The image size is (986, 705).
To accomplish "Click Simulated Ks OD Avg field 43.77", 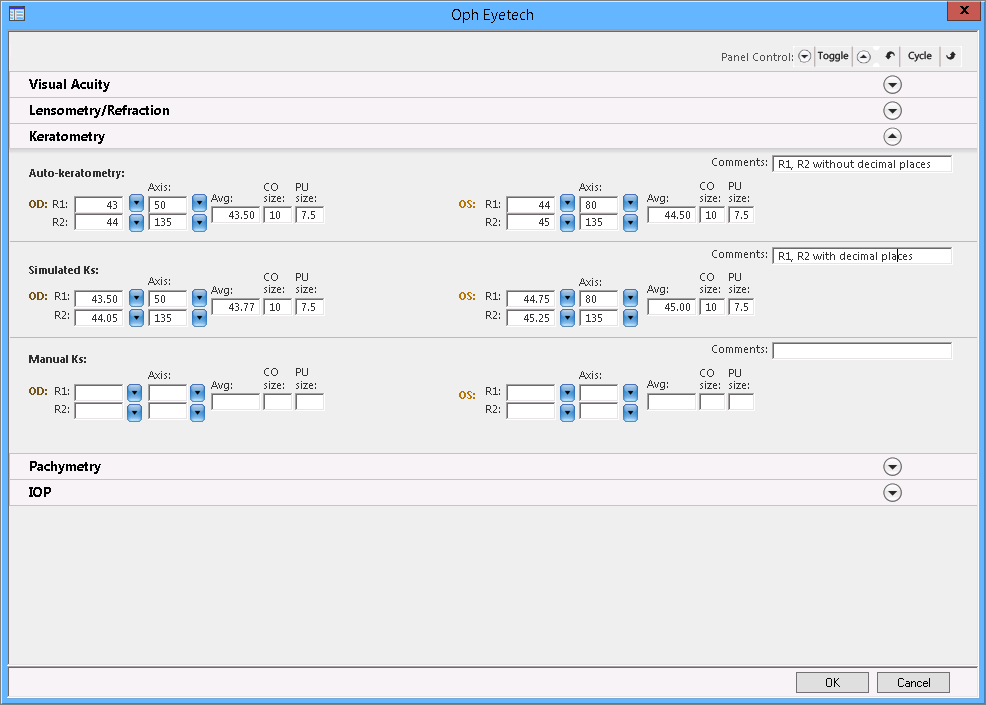I will coord(235,307).
